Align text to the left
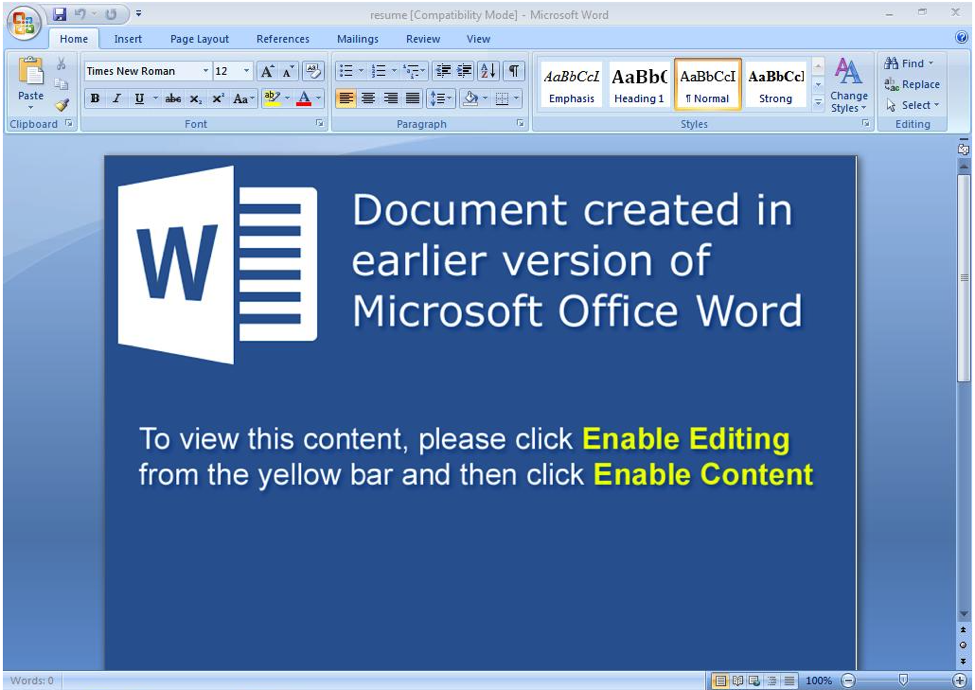 coord(346,98)
